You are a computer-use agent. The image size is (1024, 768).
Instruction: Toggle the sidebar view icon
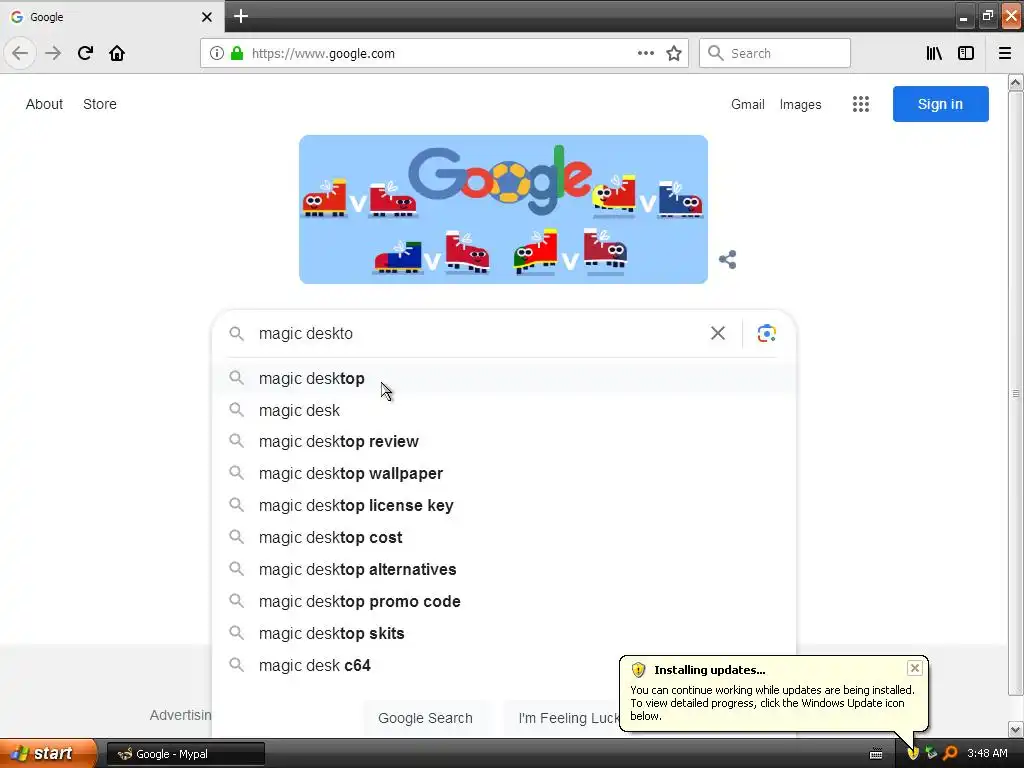966,53
